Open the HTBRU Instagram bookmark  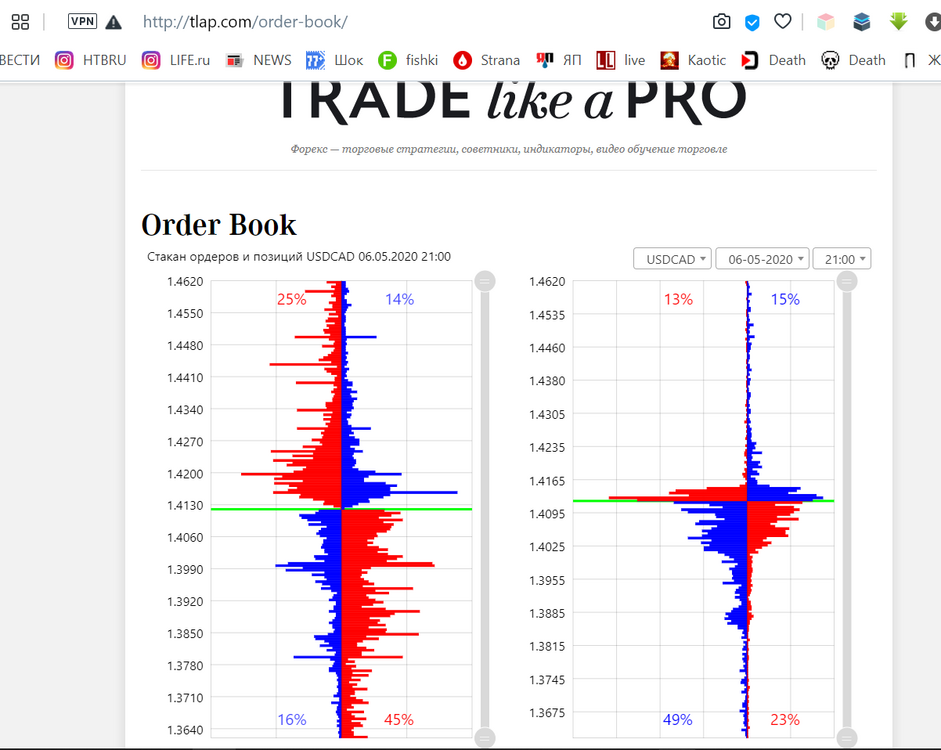[x=91, y=60]
